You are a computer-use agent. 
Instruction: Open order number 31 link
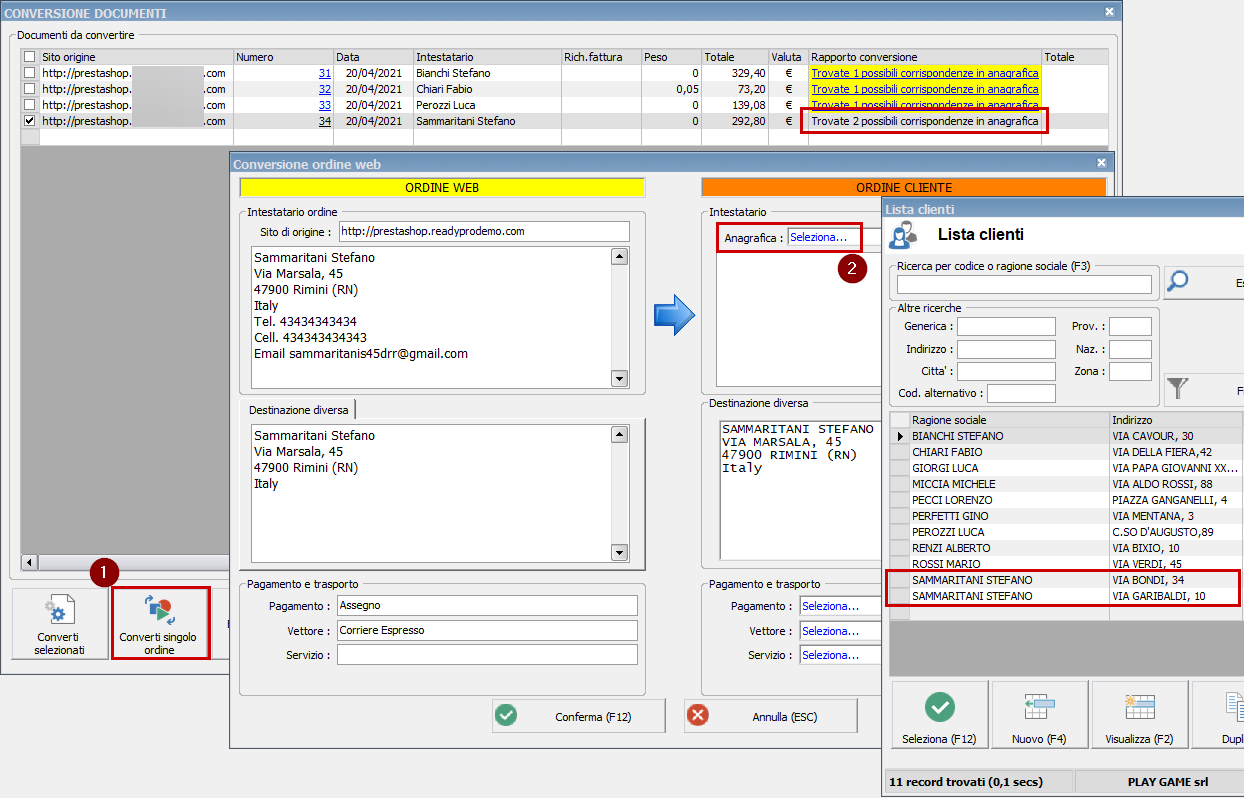click(x=324, y=73)
